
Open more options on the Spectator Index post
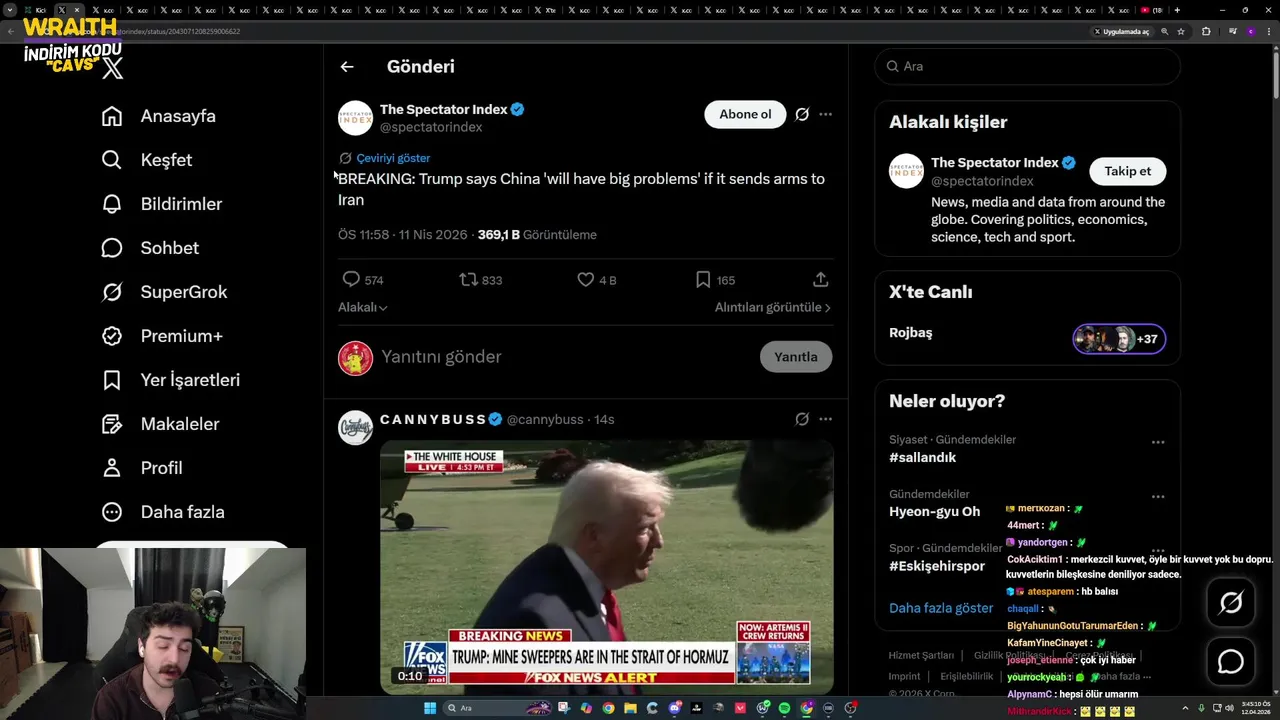tap(825, 114)
